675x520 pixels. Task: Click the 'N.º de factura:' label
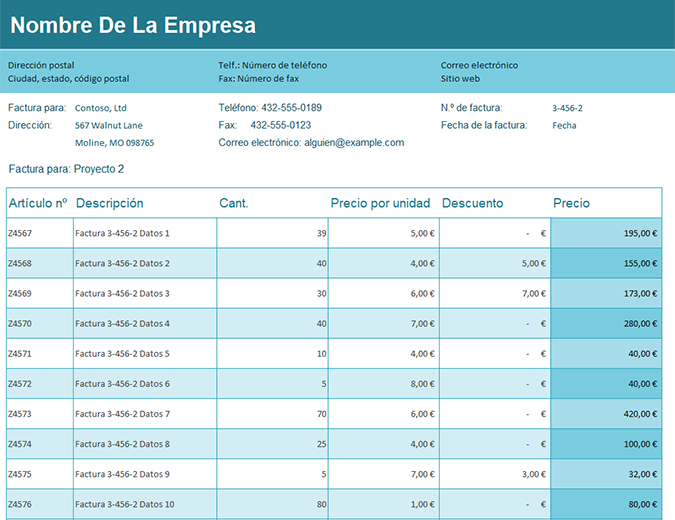point(471,108)
